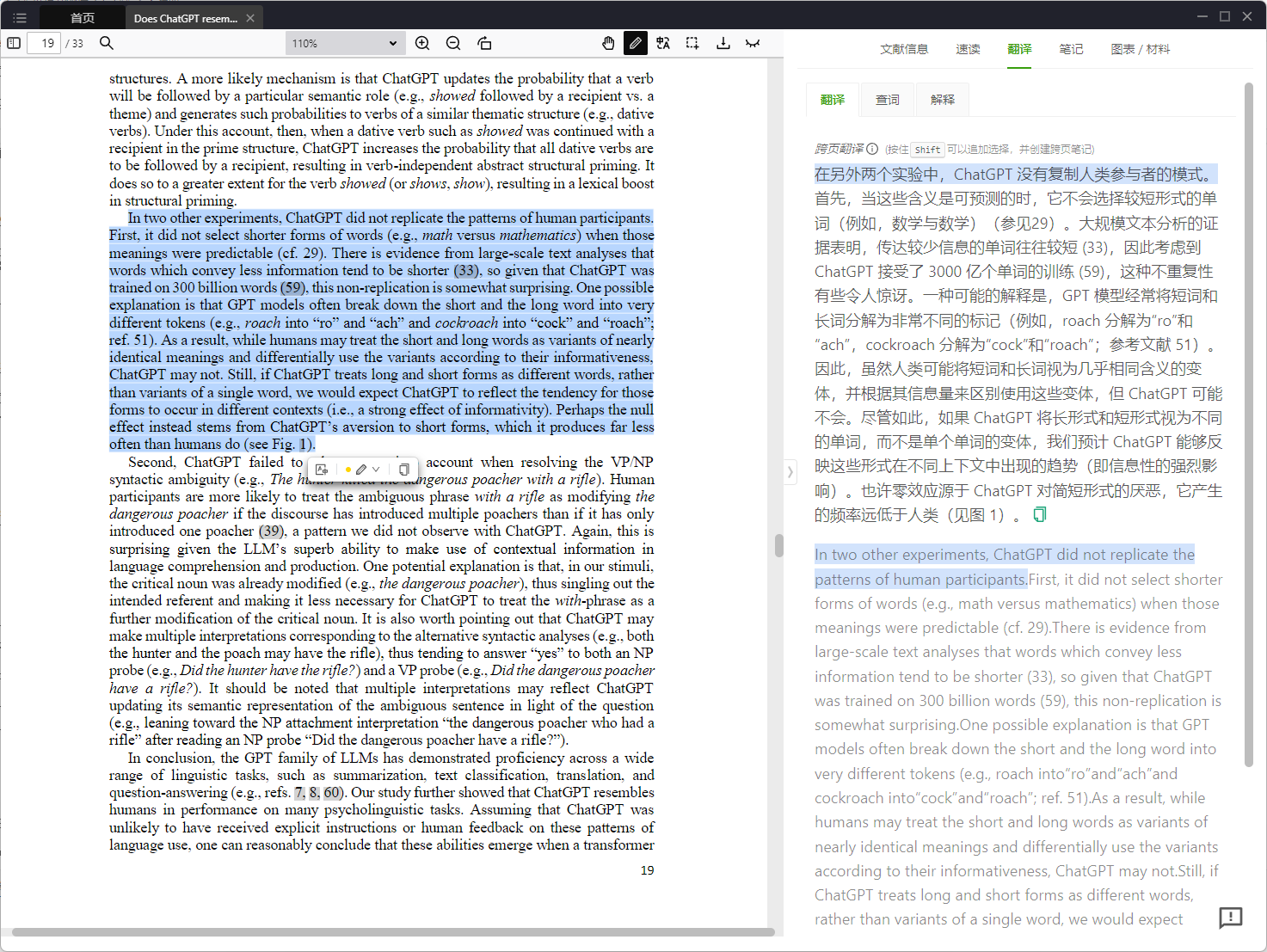
Task: Click the PDF horizontal scrollbar
Action: (393, 932)
